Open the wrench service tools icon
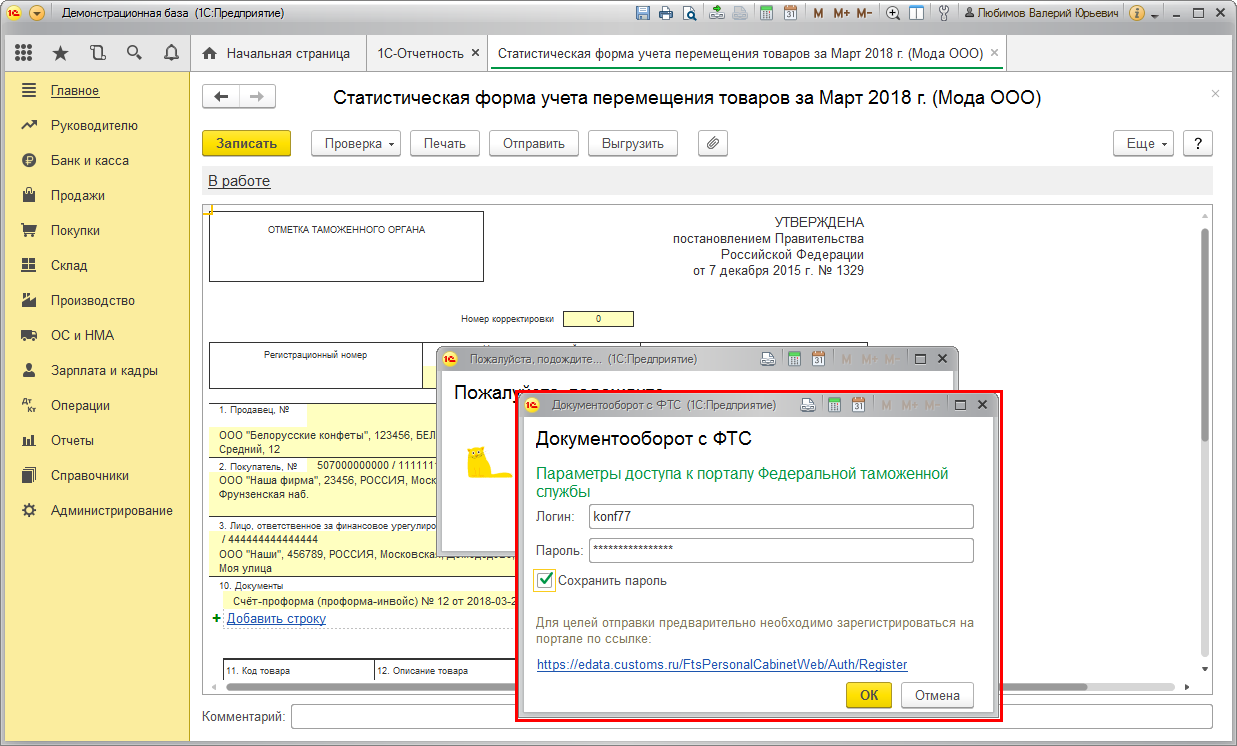The width and height of the screenshot is (1237, 746). pos(942,14)
